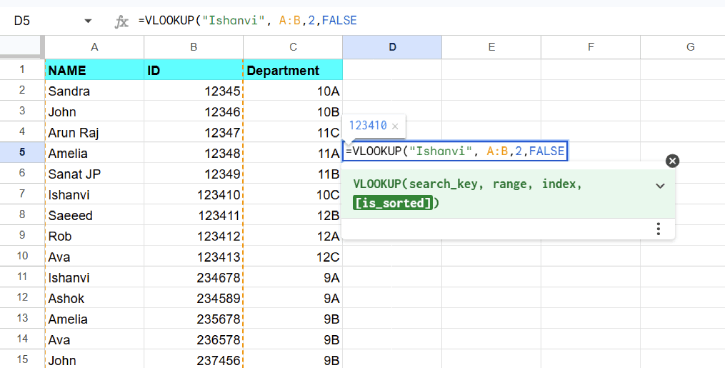Click the name box showing D5
The width and height of the screenshot is (725, 368).
tap(22, 21)
